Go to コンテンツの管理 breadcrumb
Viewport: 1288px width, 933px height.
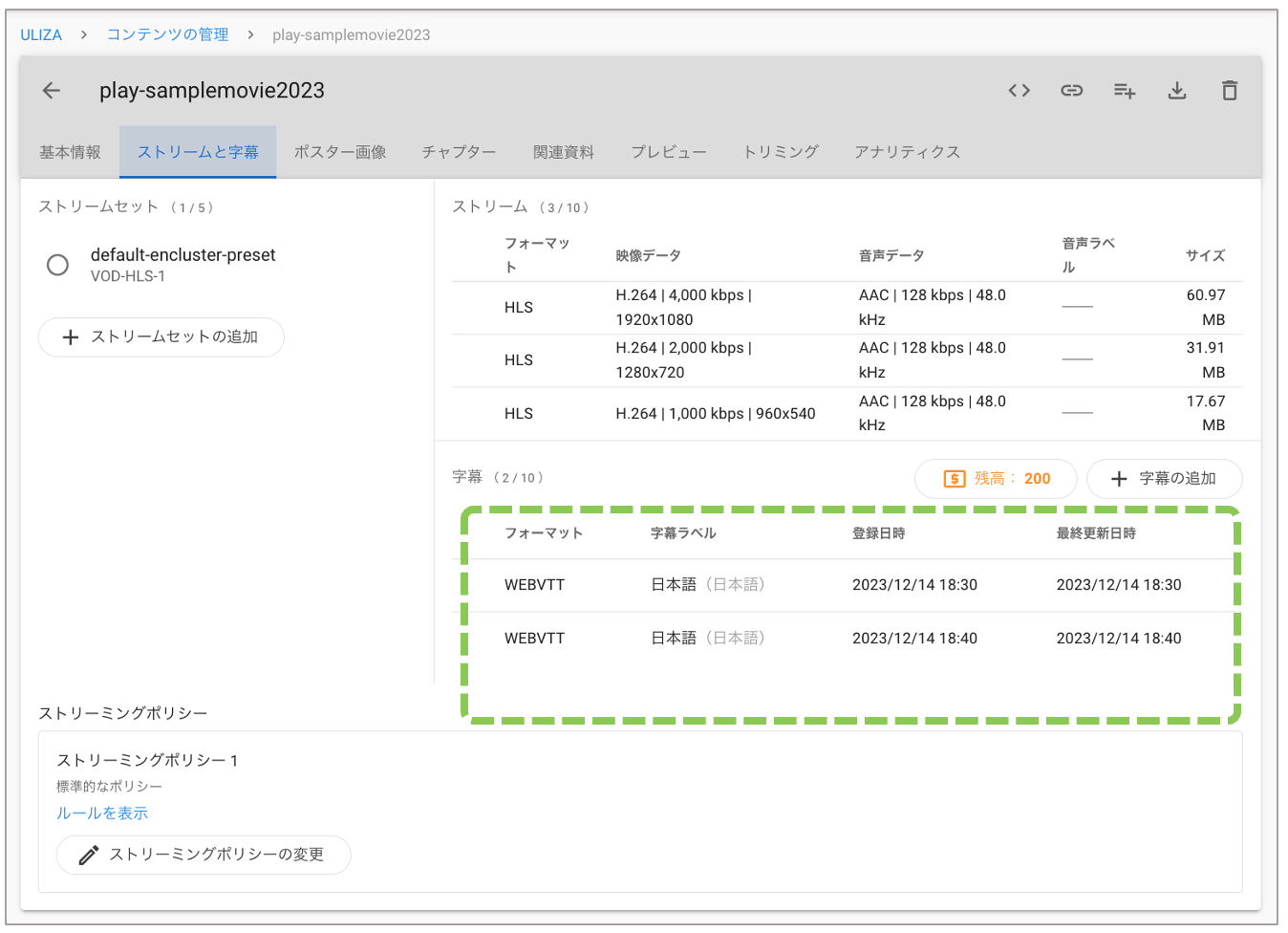pyautogui.click(x=167, y=34)
